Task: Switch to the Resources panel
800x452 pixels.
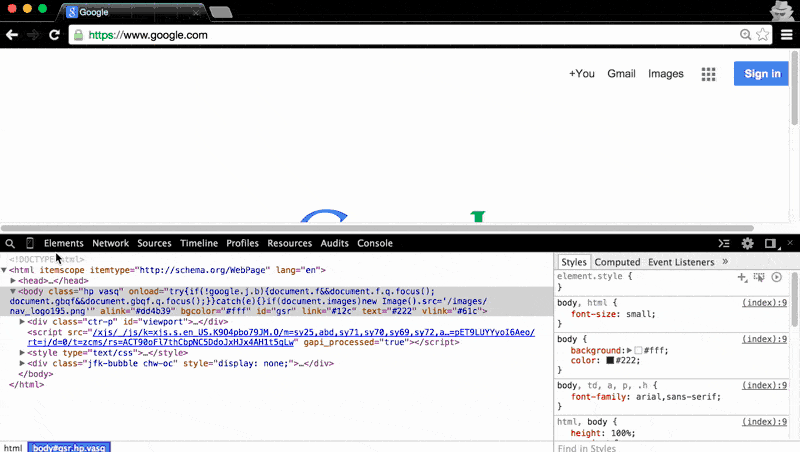Action: click(289, 243)
